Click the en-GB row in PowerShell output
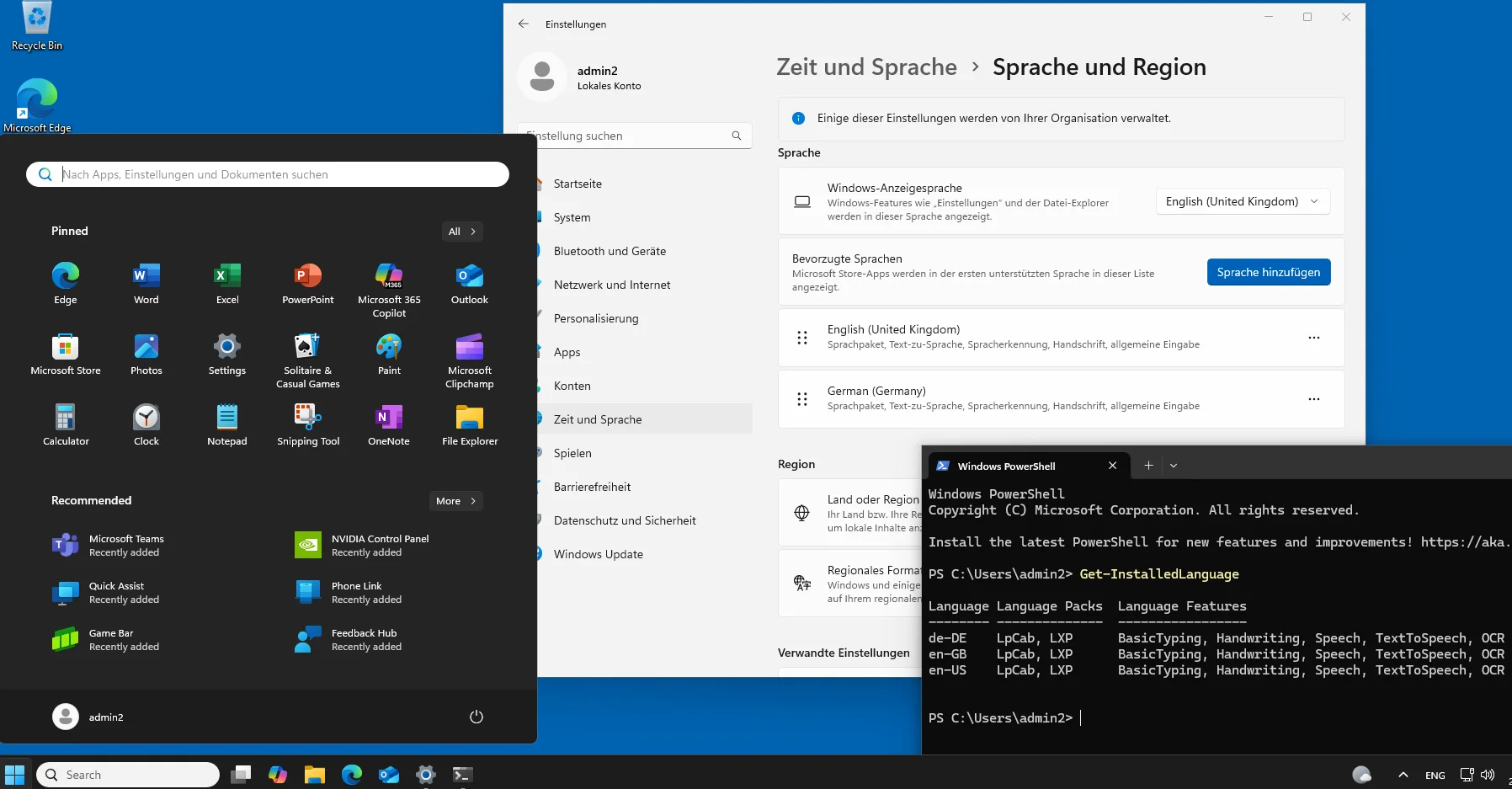The height and width of the screenshot is (789, 1512). tap(1217, 654)
